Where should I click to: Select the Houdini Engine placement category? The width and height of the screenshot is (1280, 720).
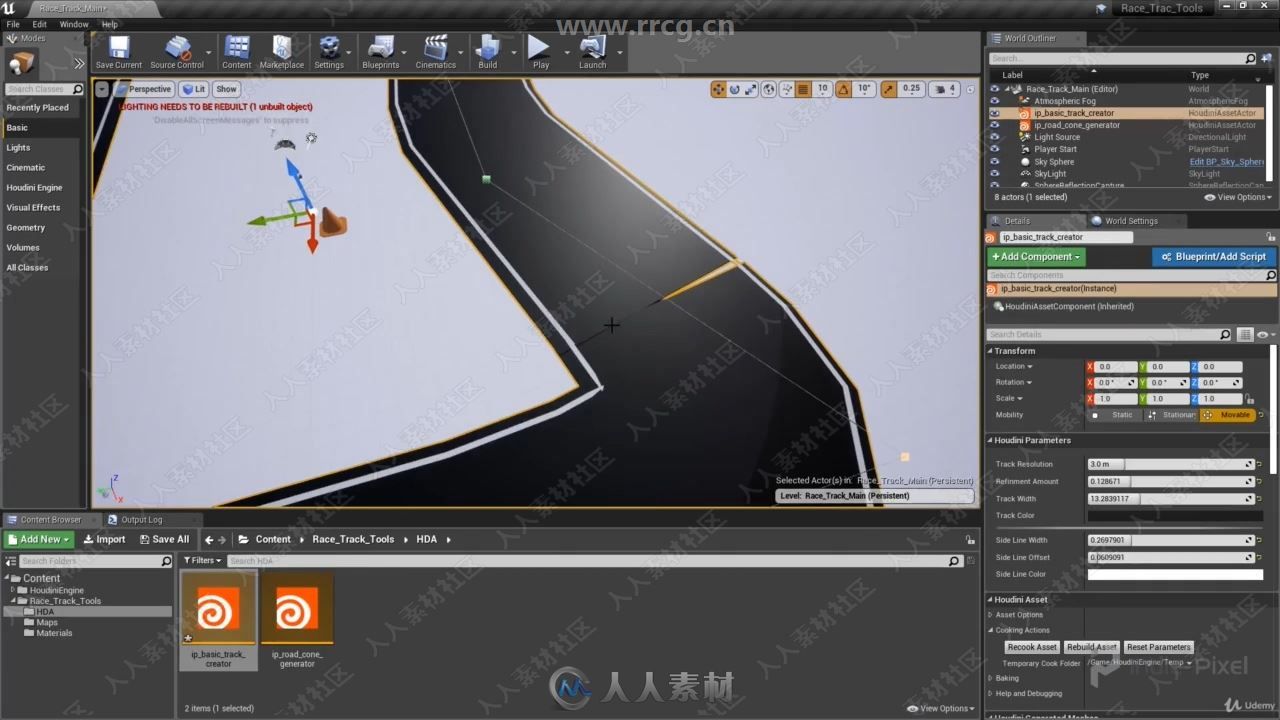[35, 188]
